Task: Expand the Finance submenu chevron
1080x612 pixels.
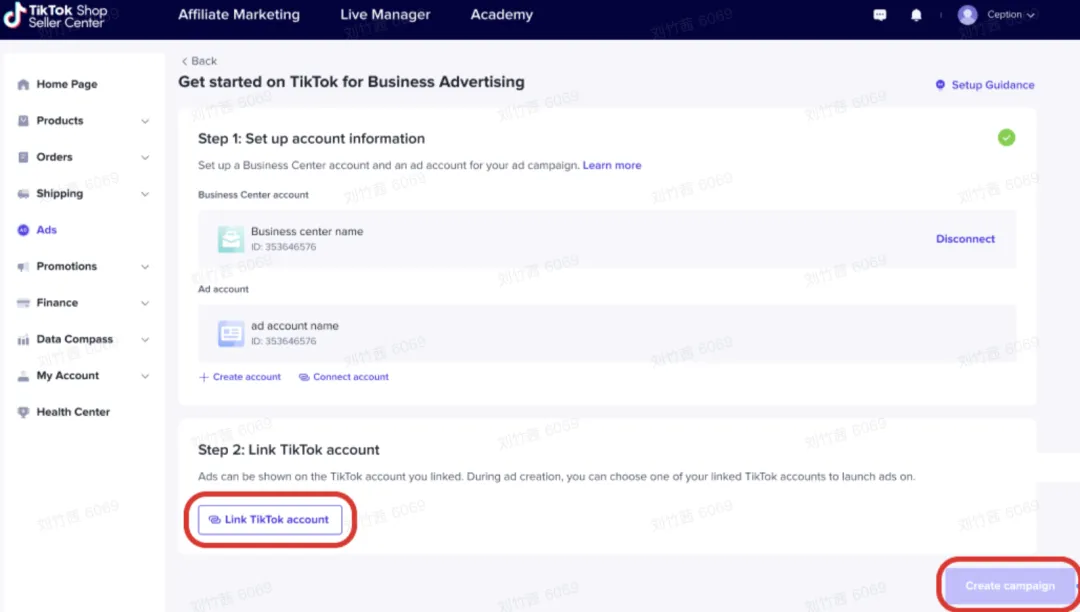Action: (x=145, y=303)
